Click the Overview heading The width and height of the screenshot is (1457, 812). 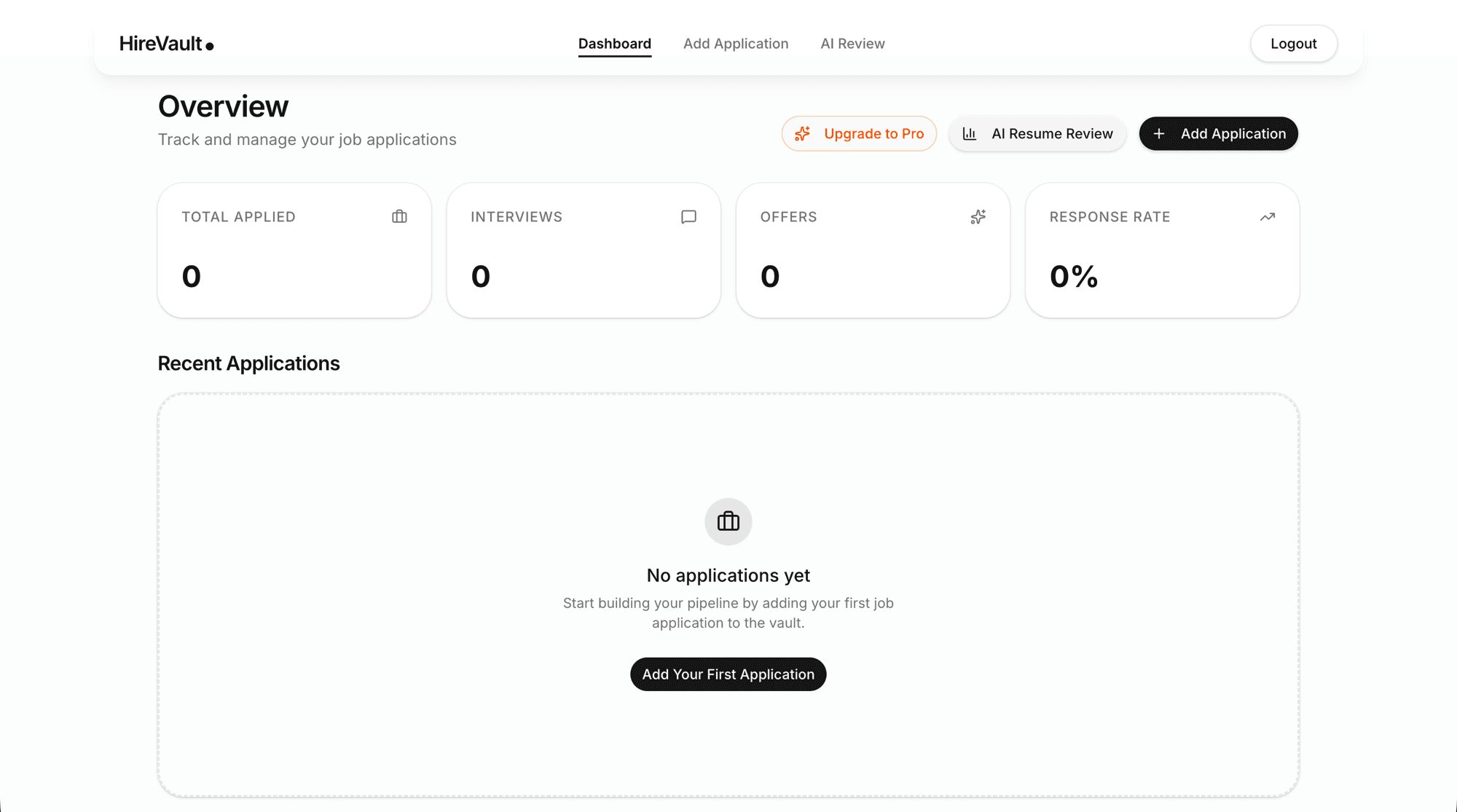point(223,106)
